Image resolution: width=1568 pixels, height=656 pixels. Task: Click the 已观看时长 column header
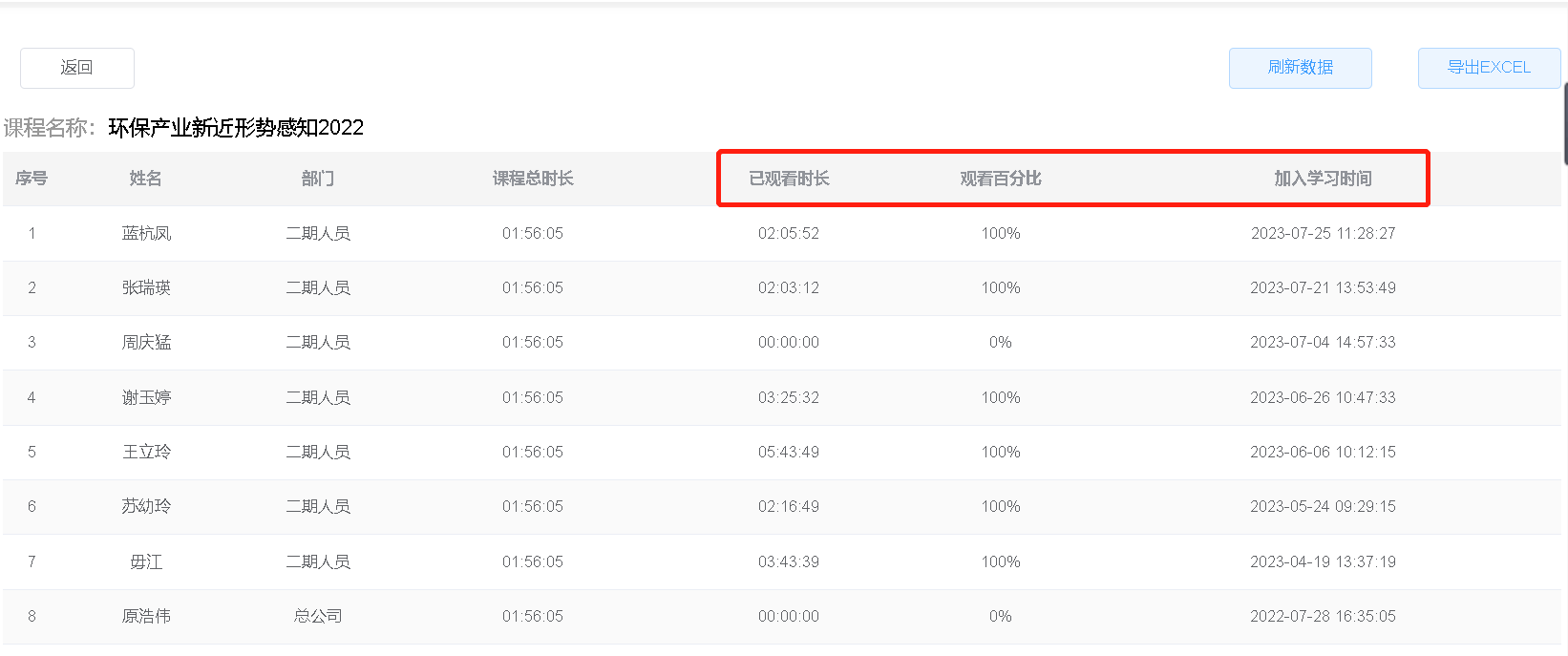(789, 179)
